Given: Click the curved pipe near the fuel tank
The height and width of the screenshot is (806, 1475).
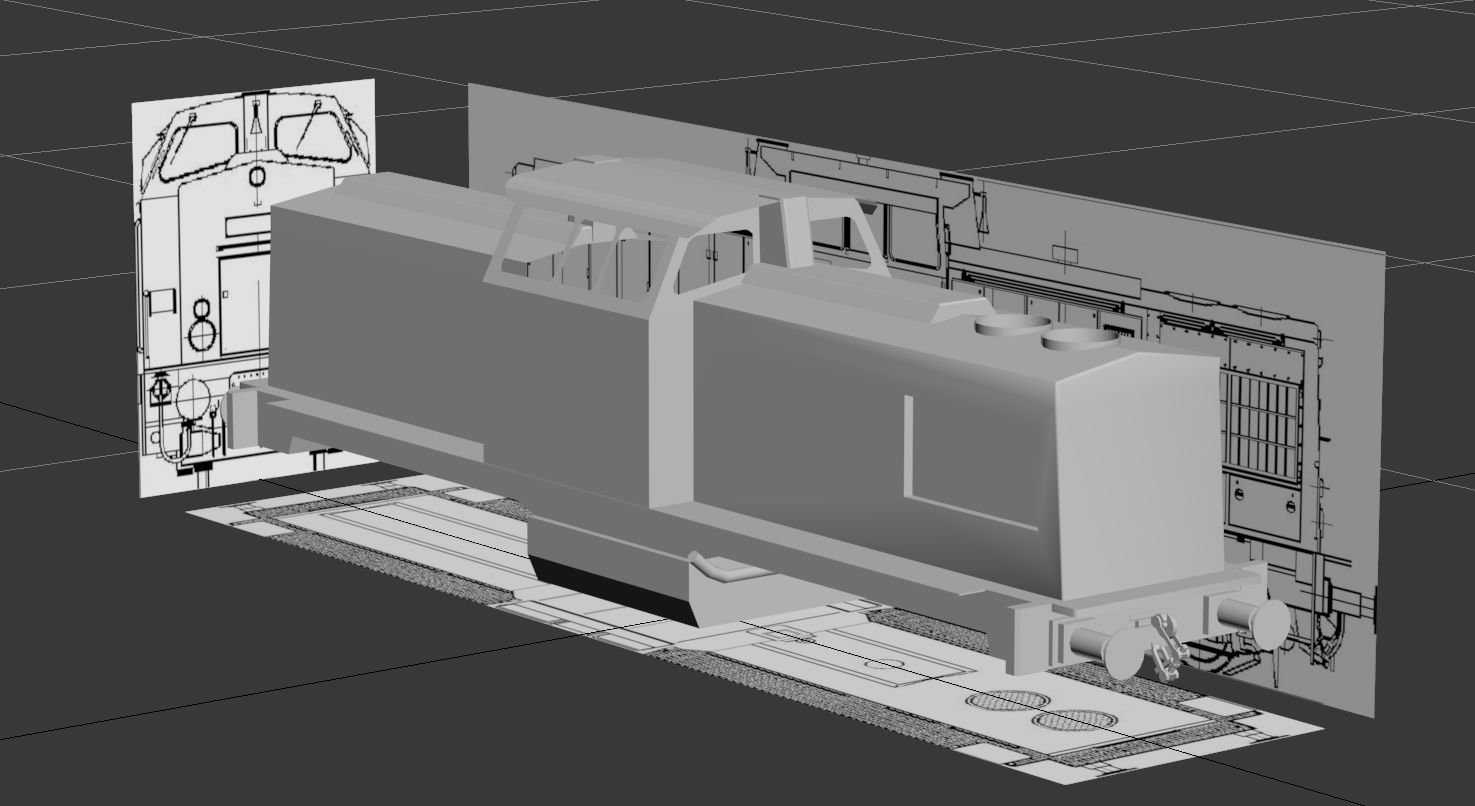Looking at the screenshot, I should tap(722, 570).
